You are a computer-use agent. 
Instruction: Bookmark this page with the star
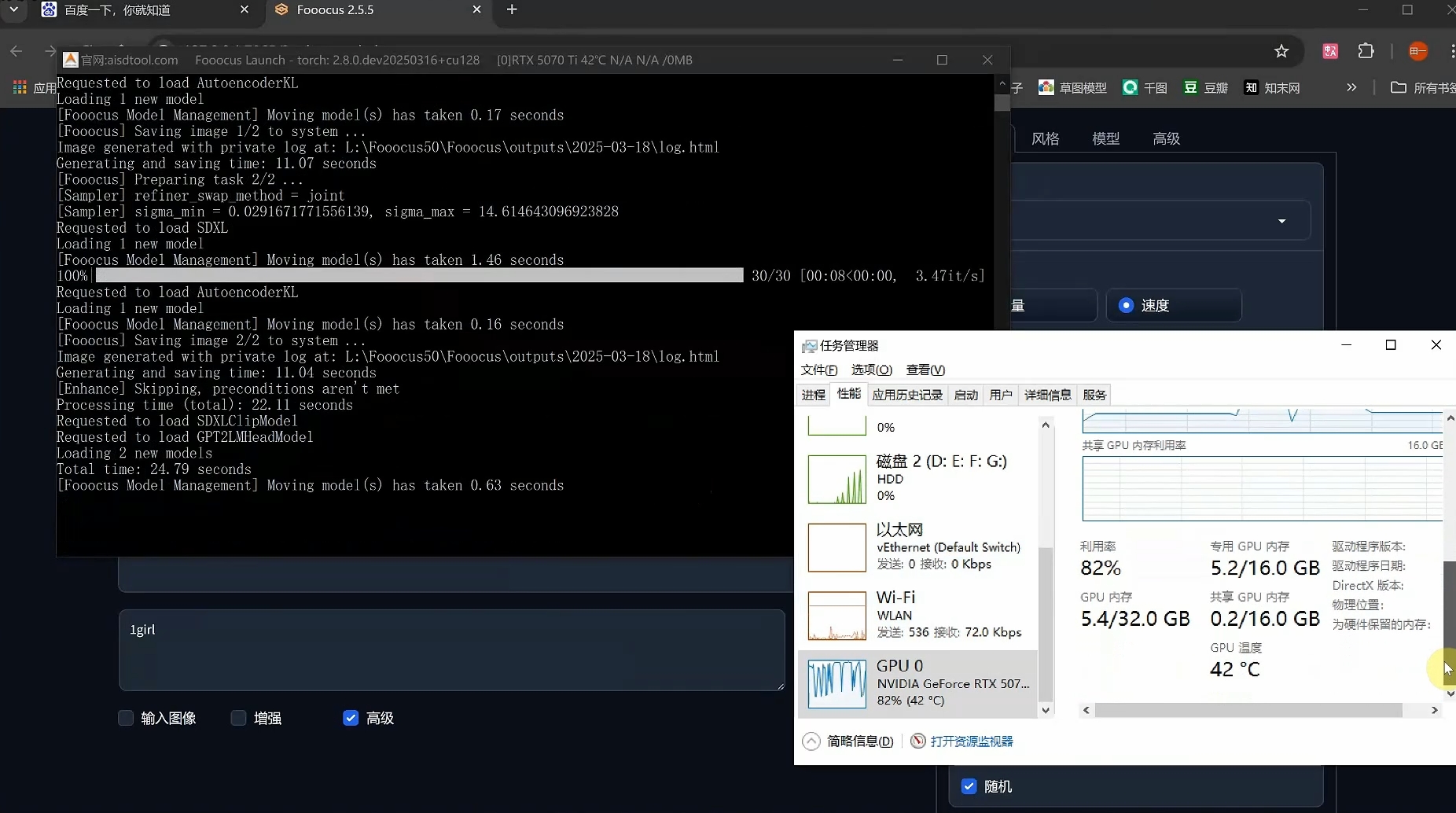[1281, 51]
